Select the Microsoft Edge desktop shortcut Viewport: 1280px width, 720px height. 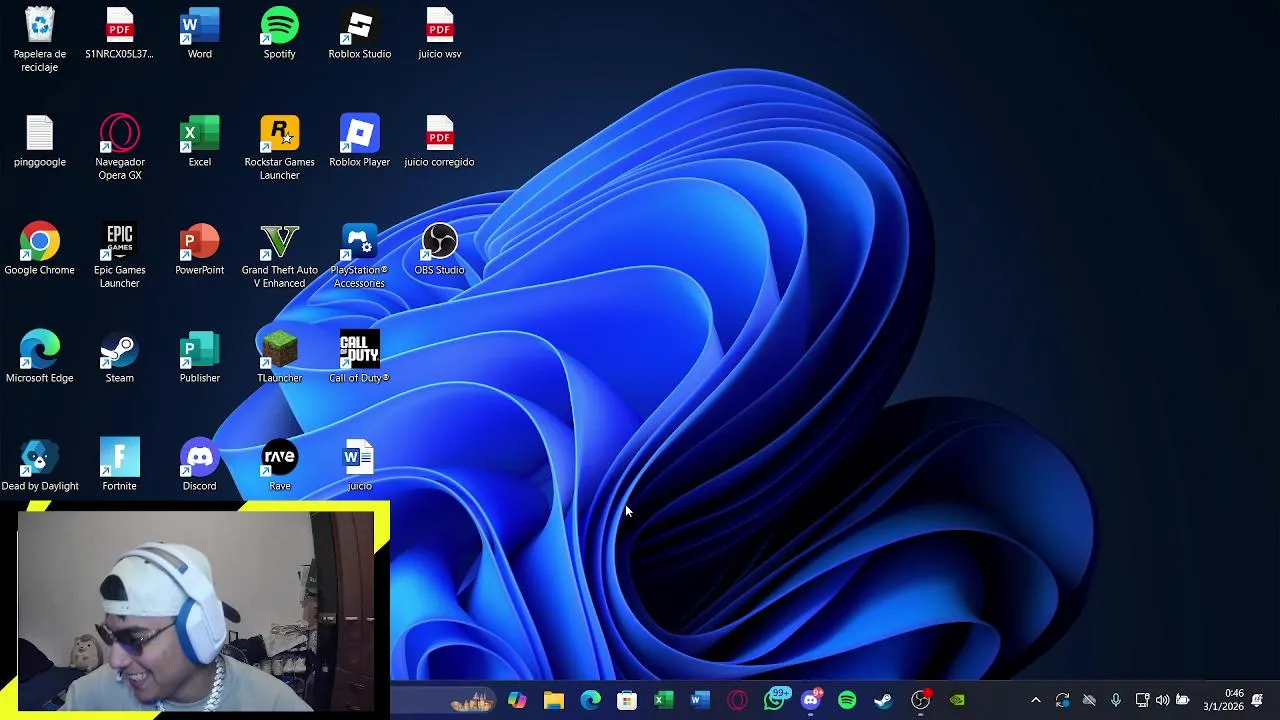click(x=40, y=356)
